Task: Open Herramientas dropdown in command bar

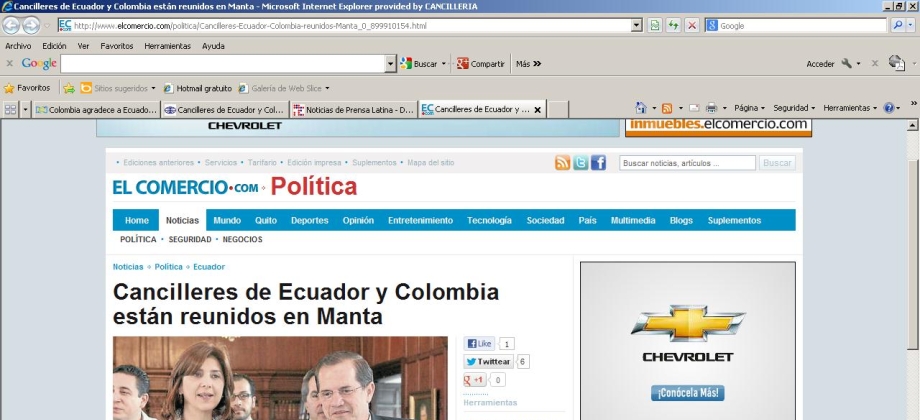Action: click(x=850, y=108)
